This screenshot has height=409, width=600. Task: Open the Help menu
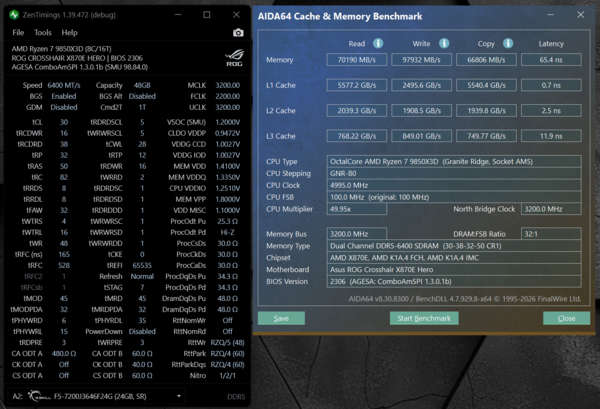[x=69, y=33]
